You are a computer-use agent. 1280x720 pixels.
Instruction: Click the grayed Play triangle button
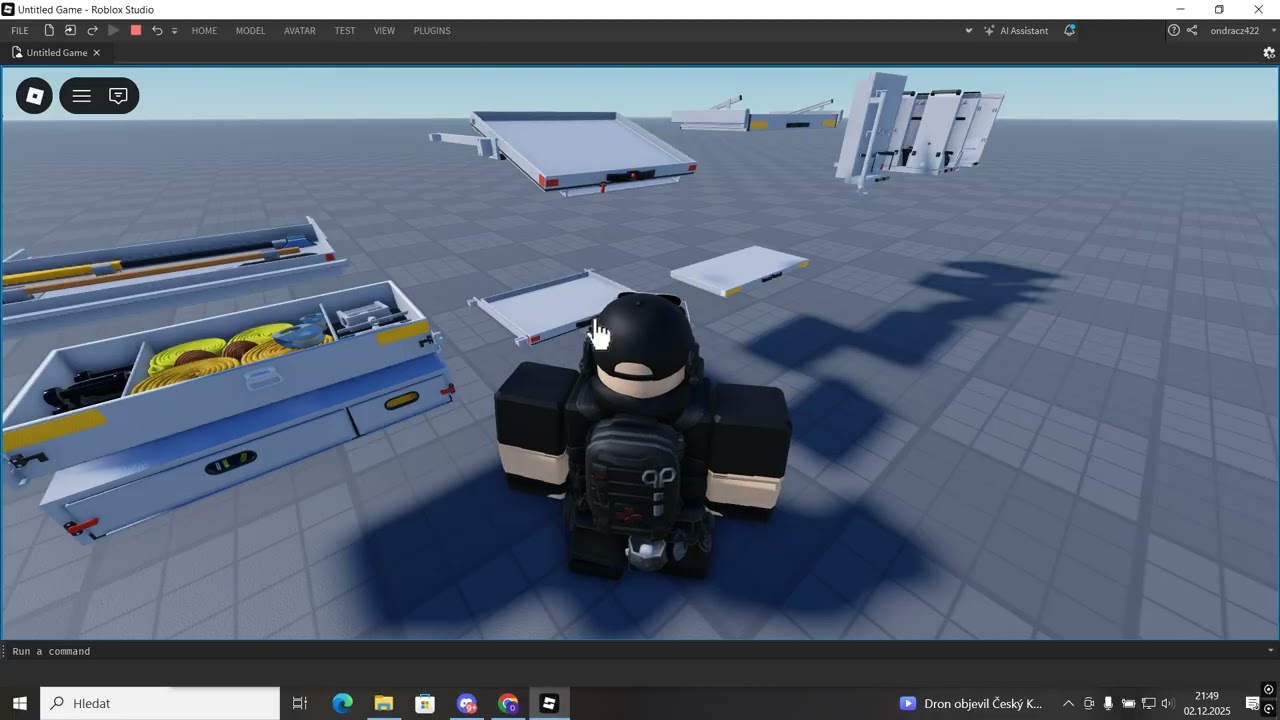click(113, 31)
